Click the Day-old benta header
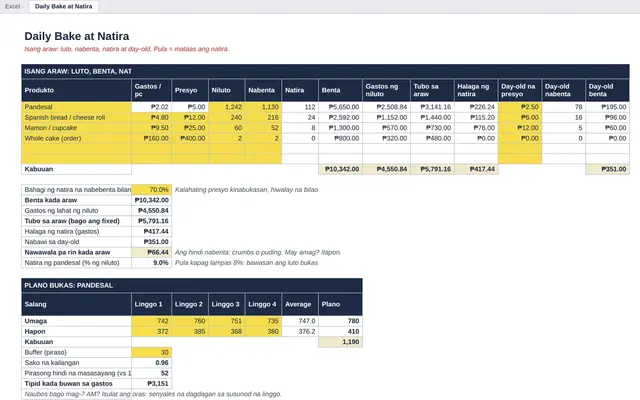This screenshot has width=640, height=400. 607,90
